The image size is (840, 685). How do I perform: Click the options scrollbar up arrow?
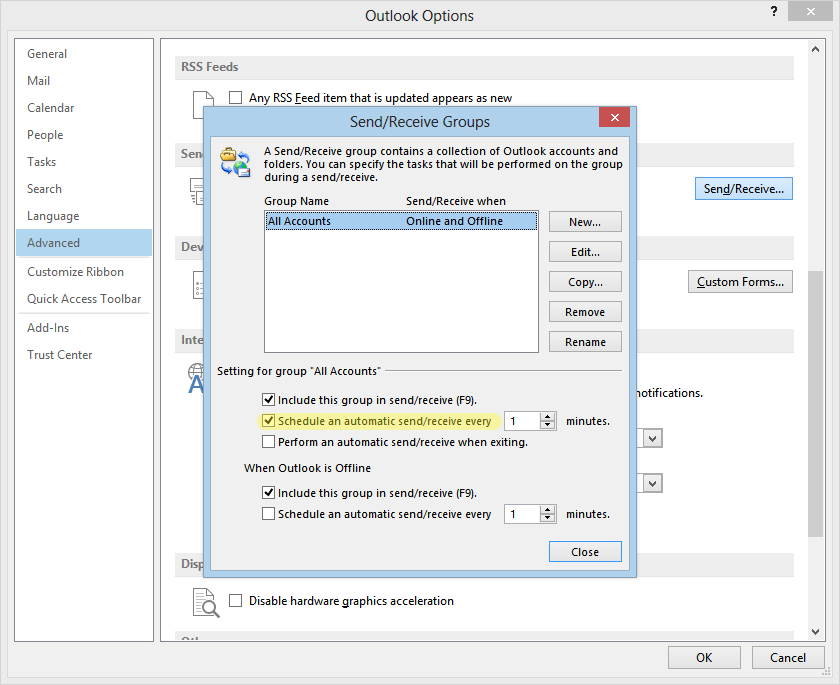[x=815, y=49]
